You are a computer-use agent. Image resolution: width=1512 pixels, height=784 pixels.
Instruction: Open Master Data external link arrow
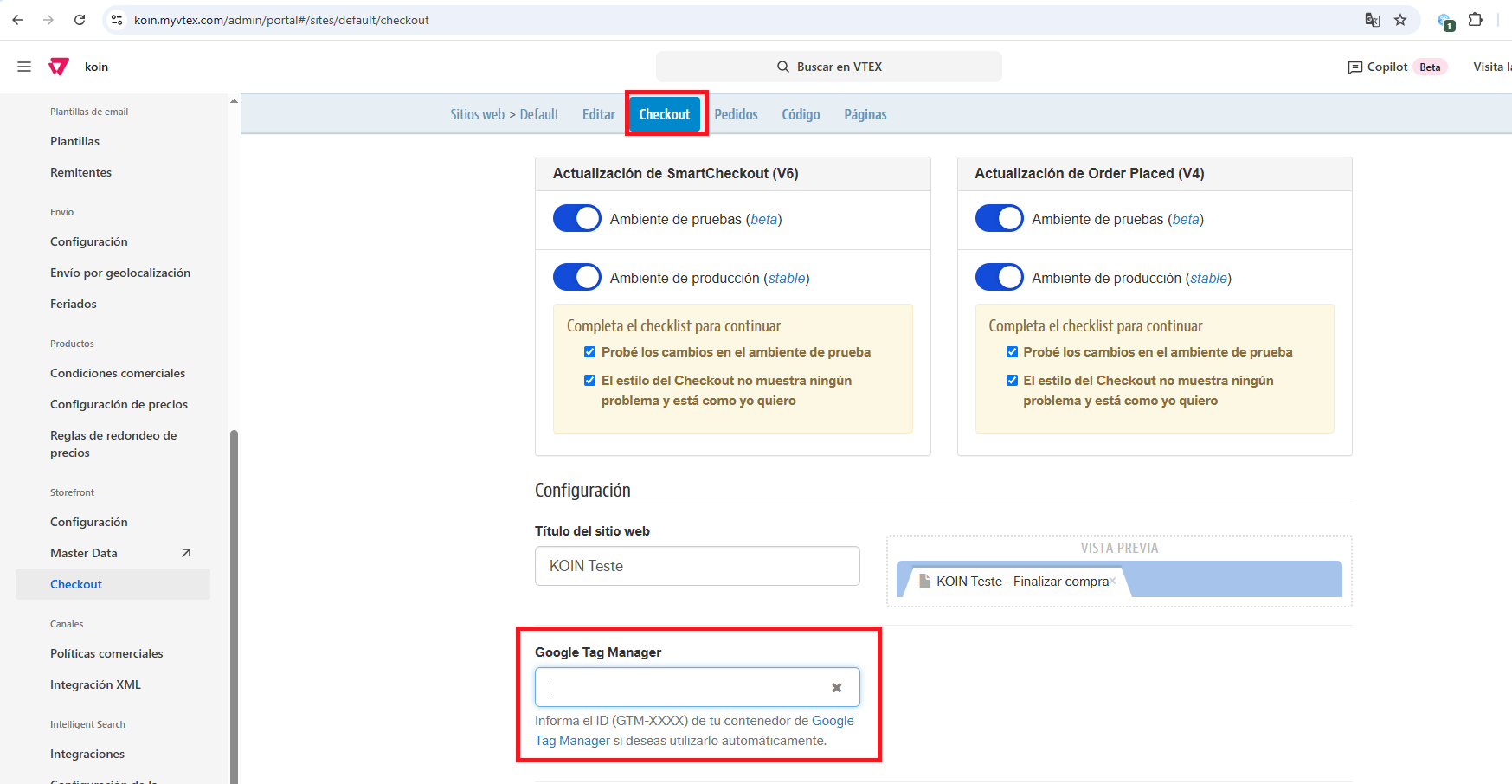tap(186, 553)
